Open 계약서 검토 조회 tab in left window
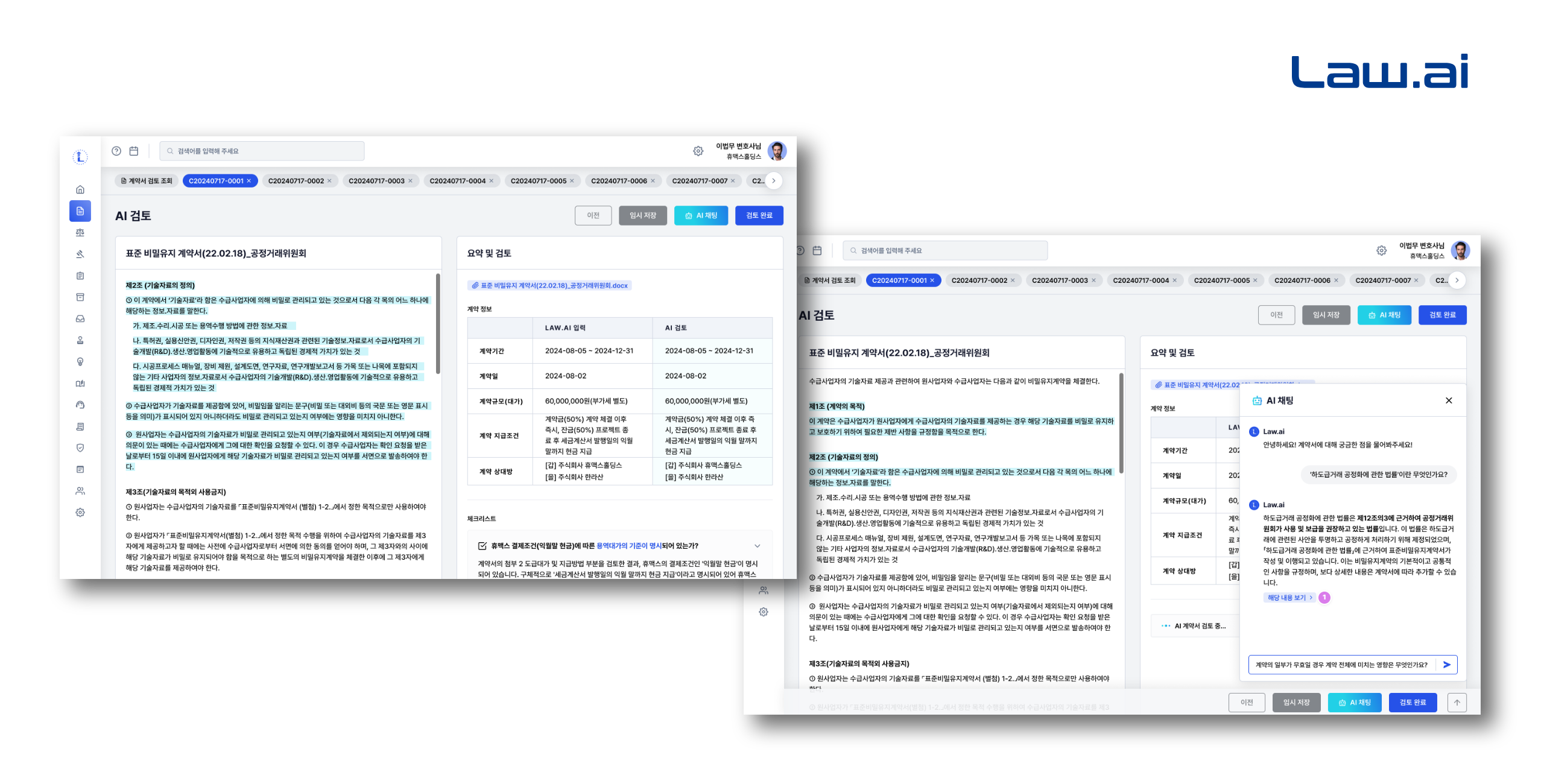Screen dimensions: 1544x784 147,181
